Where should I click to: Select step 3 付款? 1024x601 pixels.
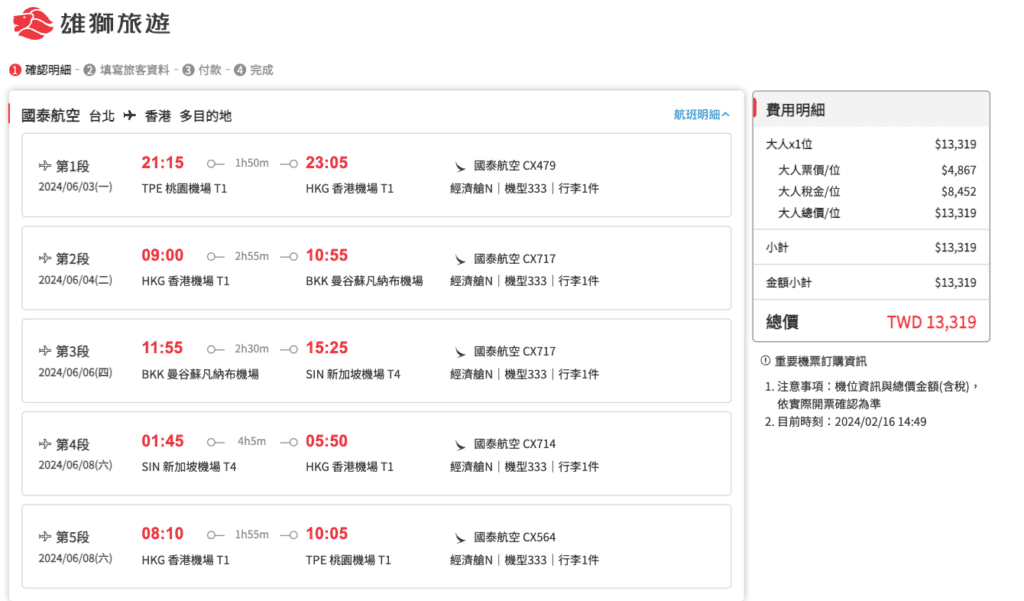(x=202, y=70)
